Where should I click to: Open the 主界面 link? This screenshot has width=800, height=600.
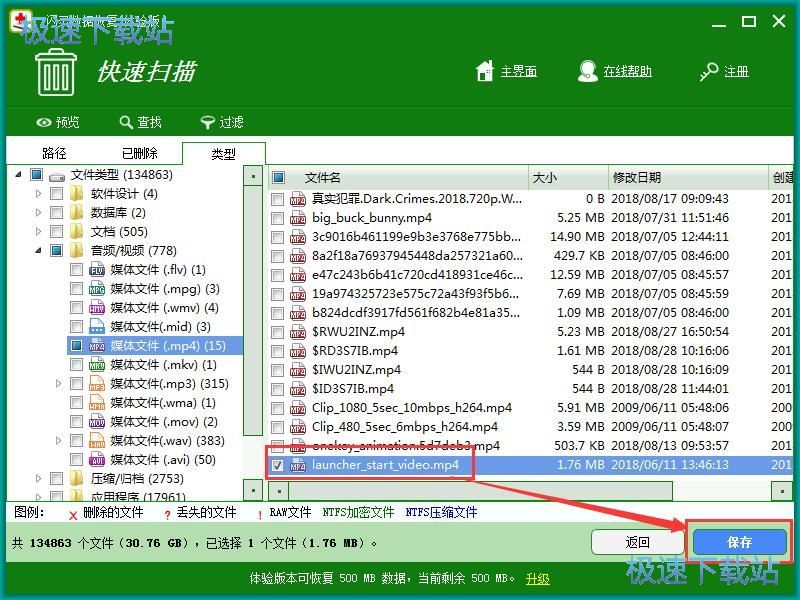(x=519, y=71)
